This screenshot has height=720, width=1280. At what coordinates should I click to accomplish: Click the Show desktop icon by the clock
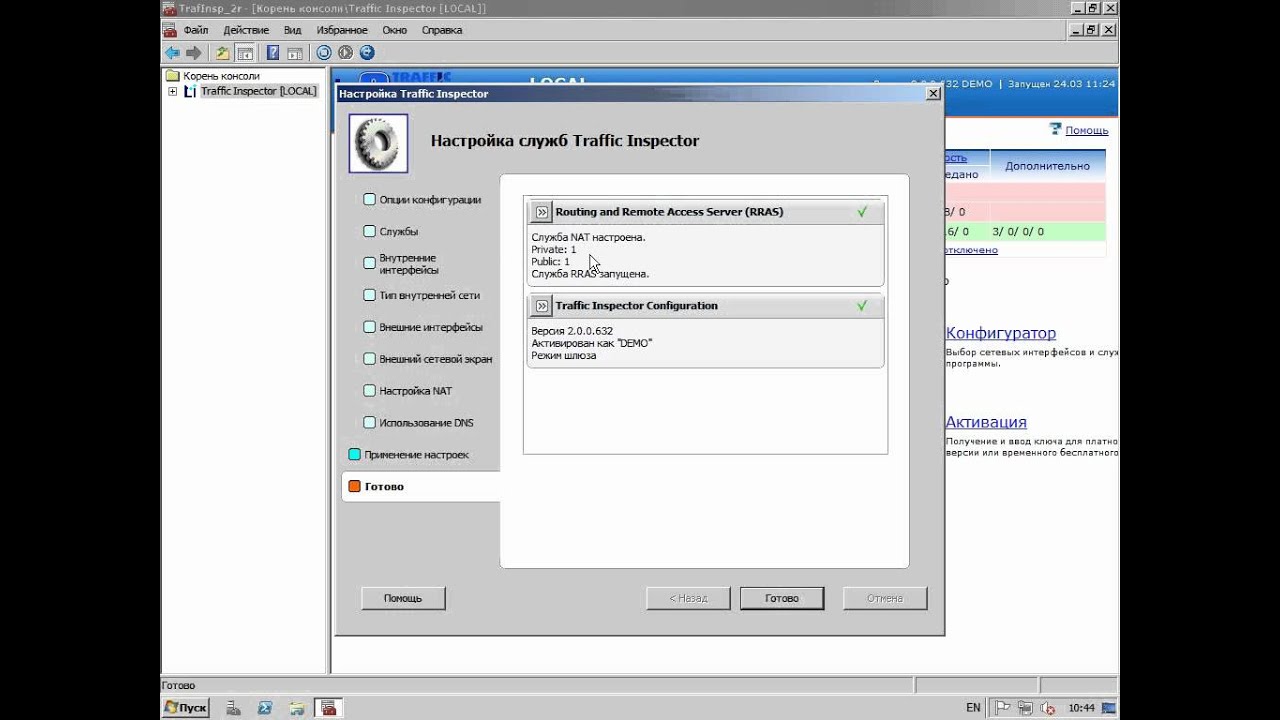click(1109, 708)
